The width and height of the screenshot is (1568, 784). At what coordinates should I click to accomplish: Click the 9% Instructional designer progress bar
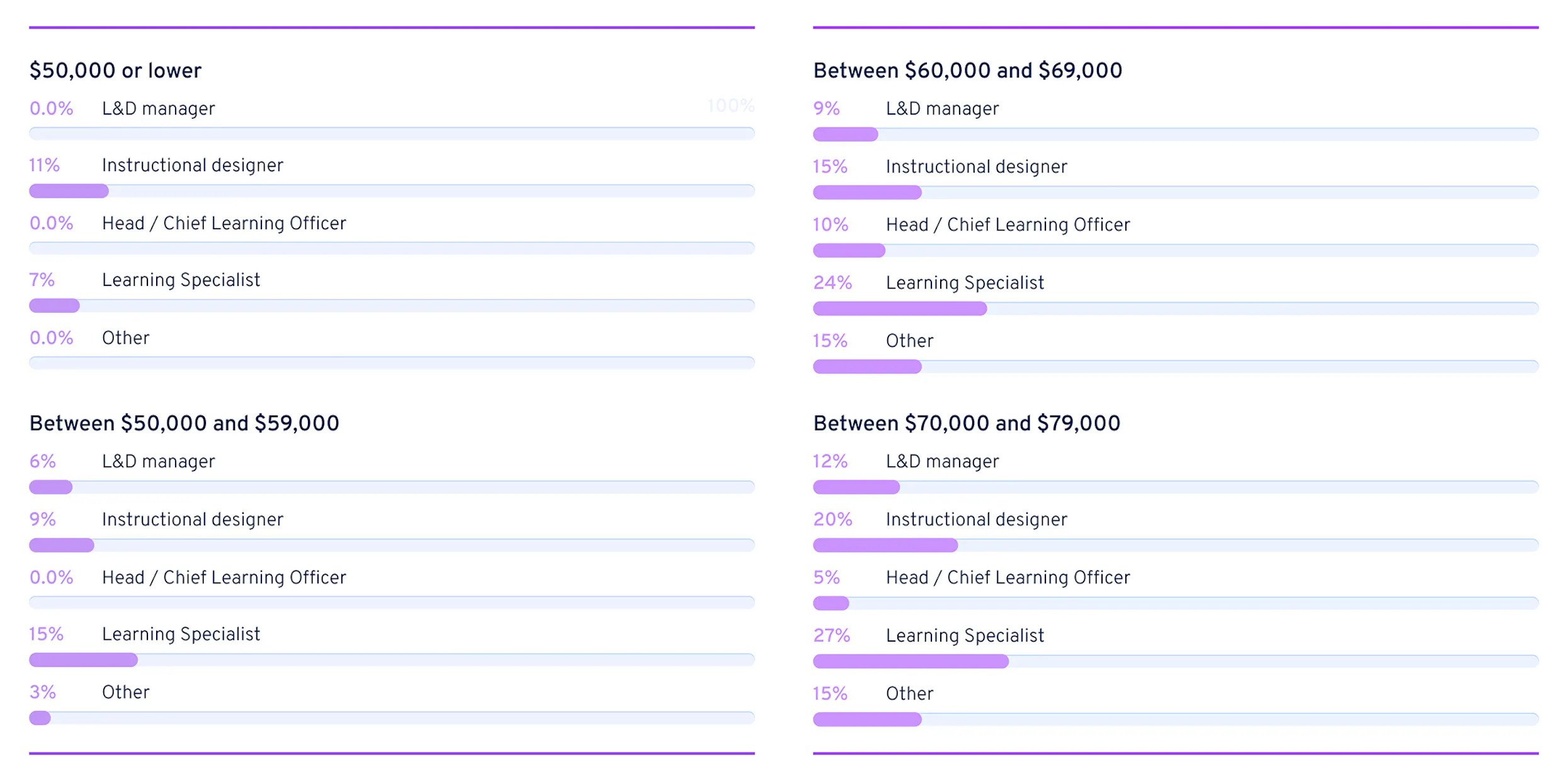coord(392,545)
